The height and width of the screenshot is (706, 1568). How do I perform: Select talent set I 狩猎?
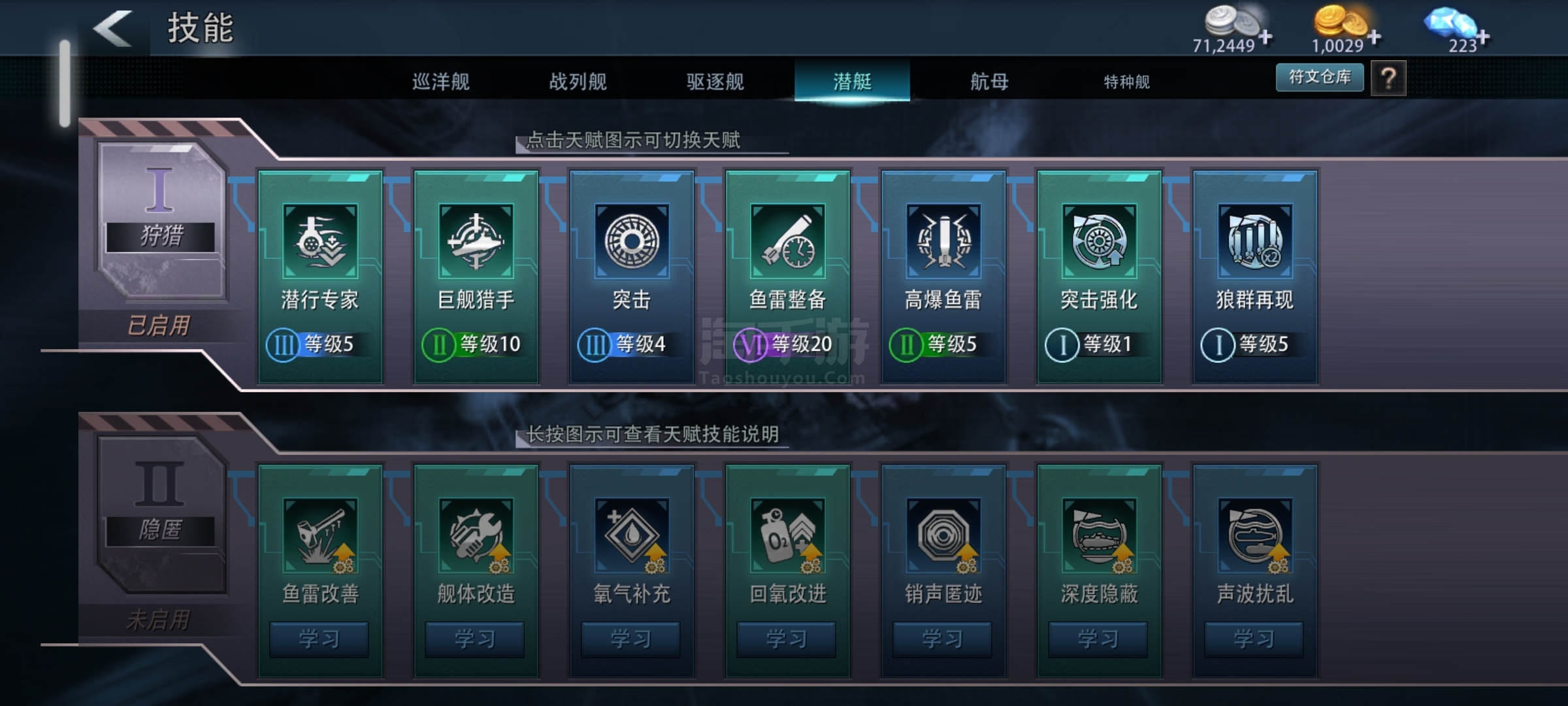pyautogui.click(x=161, y=222)
